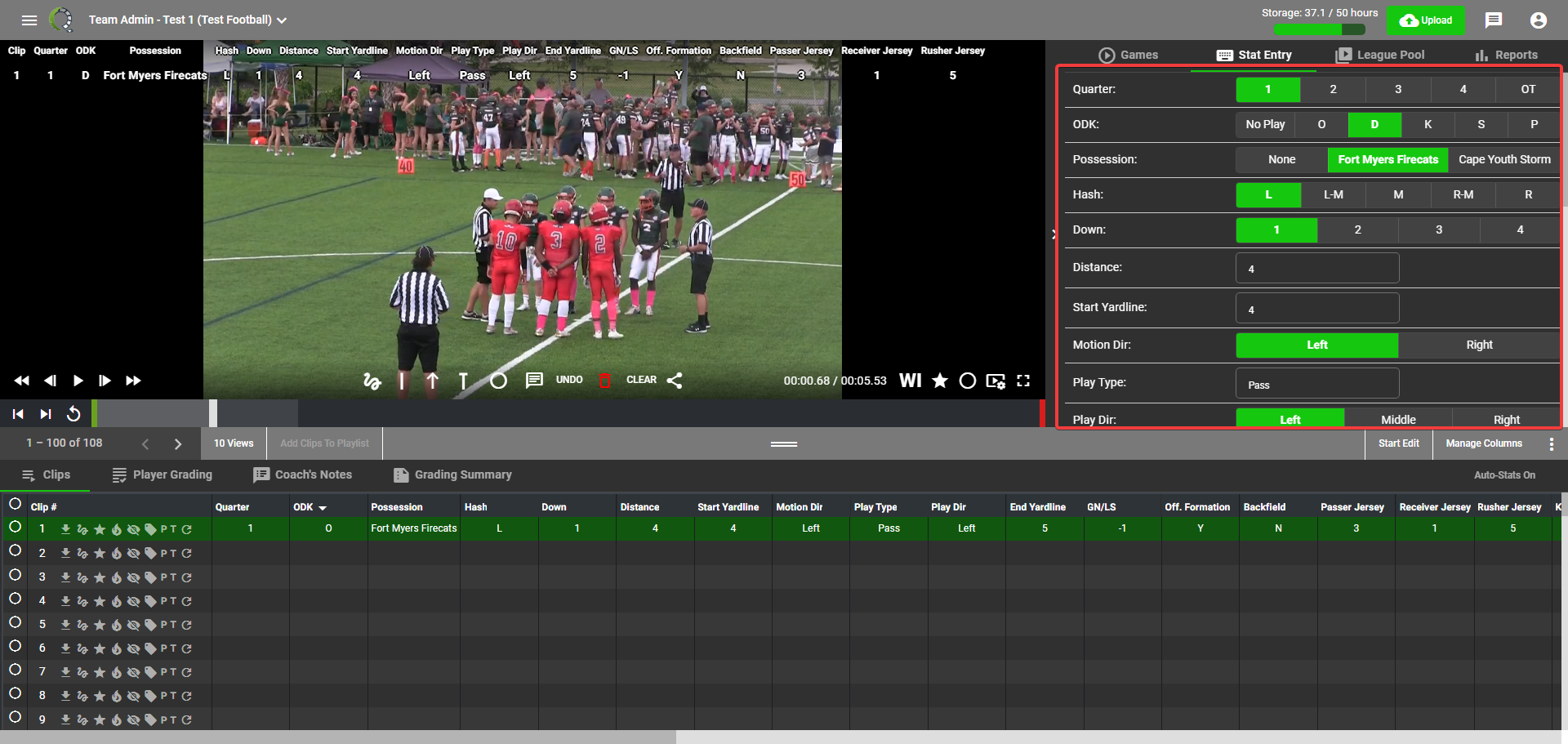1568x744 pixels.
Task: Set Motion Dir to Right
Action: (1479, 345)
